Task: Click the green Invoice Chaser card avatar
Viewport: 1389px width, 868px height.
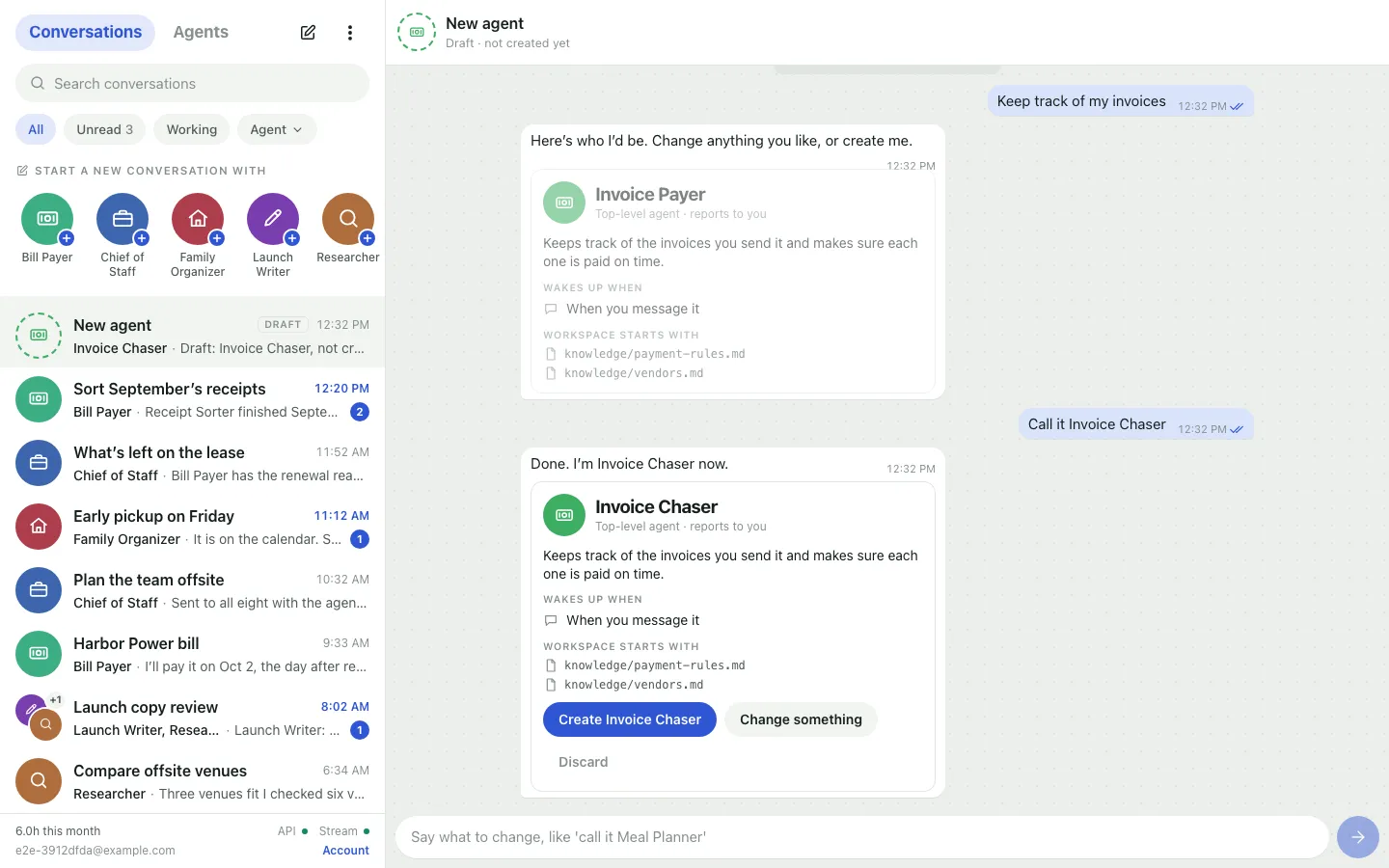Action: [564, 515]
